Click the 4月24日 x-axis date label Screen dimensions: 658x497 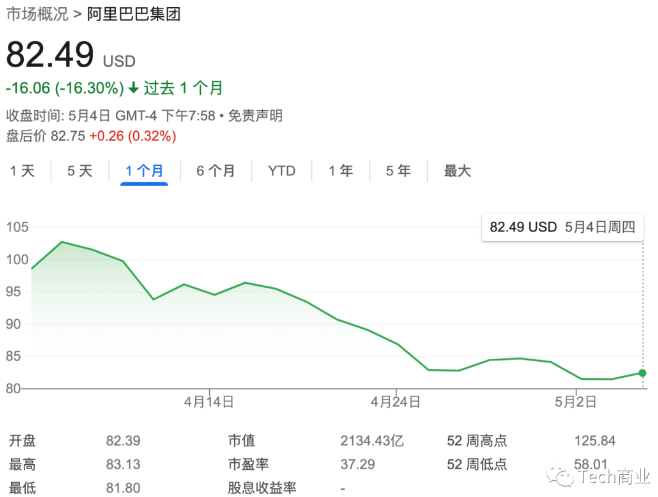395,402
